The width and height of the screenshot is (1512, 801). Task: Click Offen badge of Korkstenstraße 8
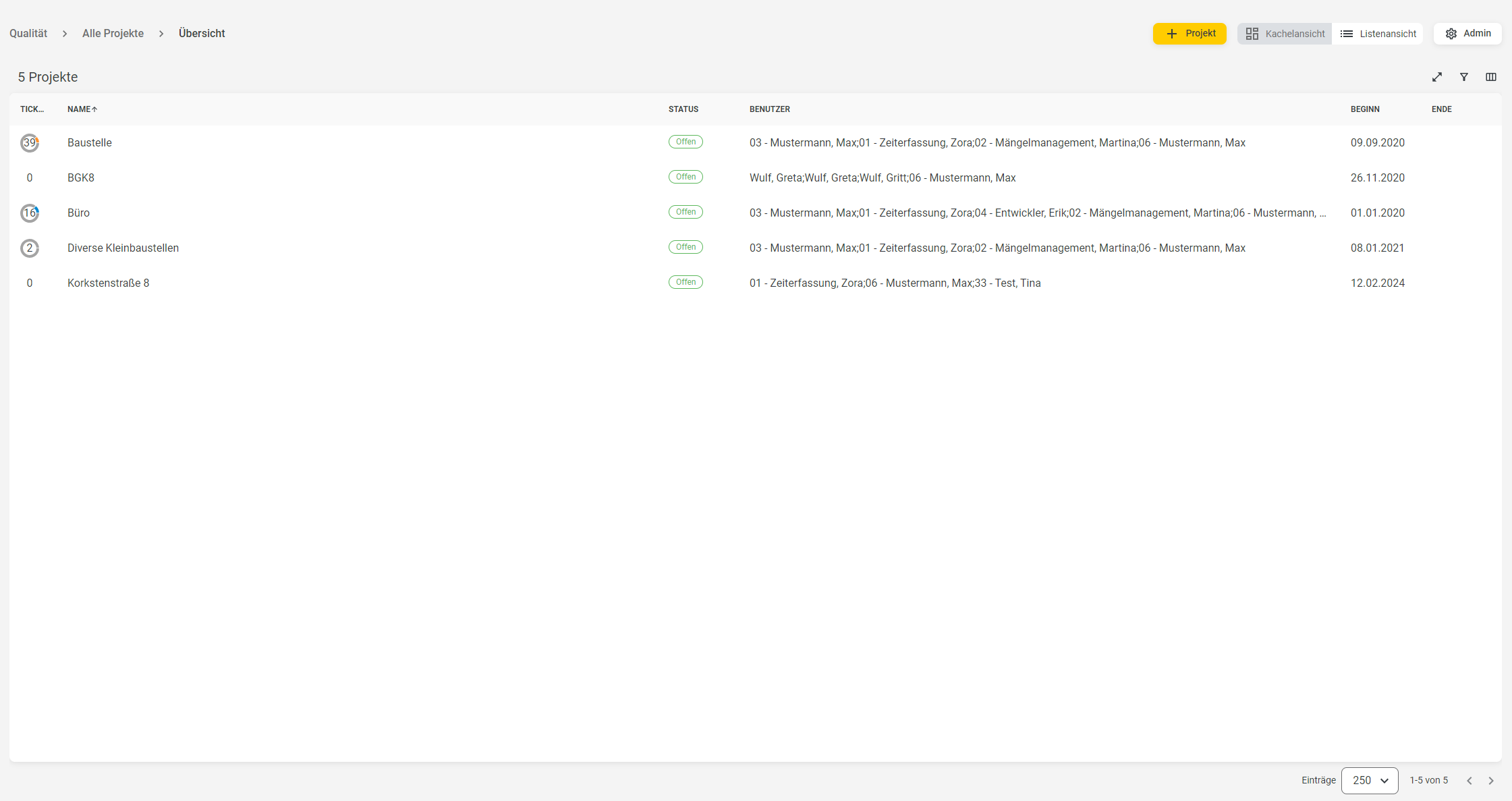685,282
